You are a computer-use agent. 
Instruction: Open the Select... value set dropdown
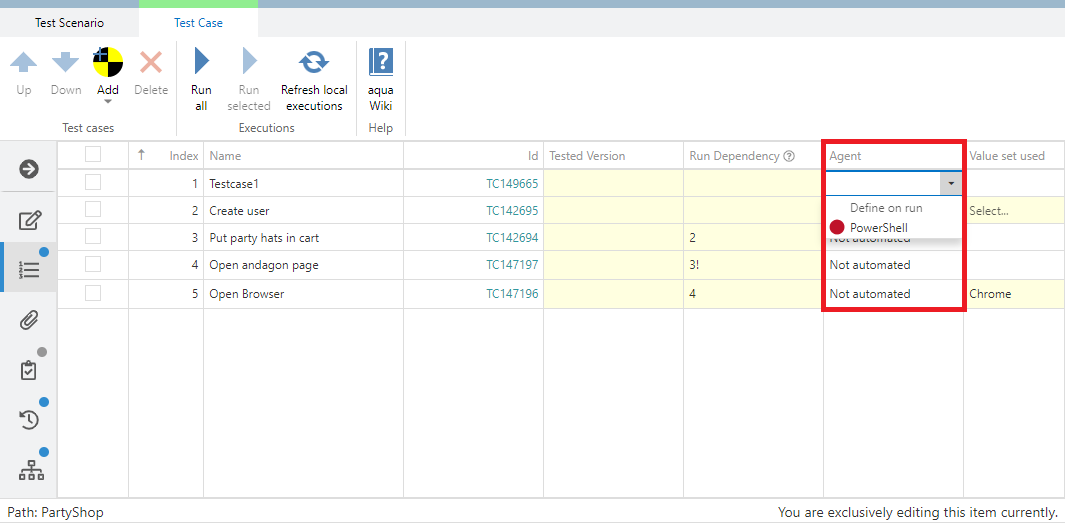point(1010,211)
